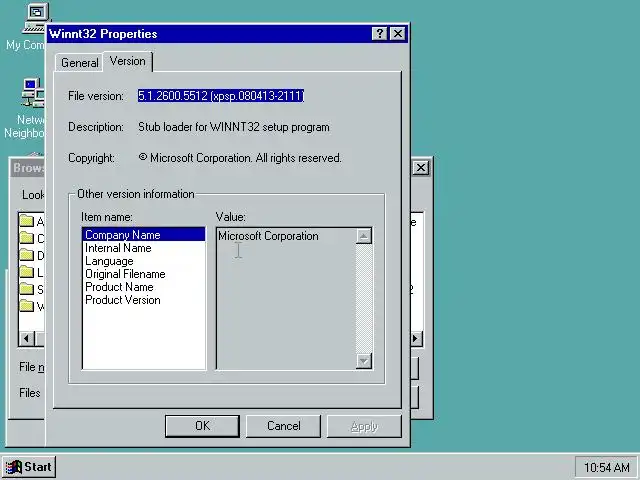Click the Windows logo on Start button

pos(13,467)
